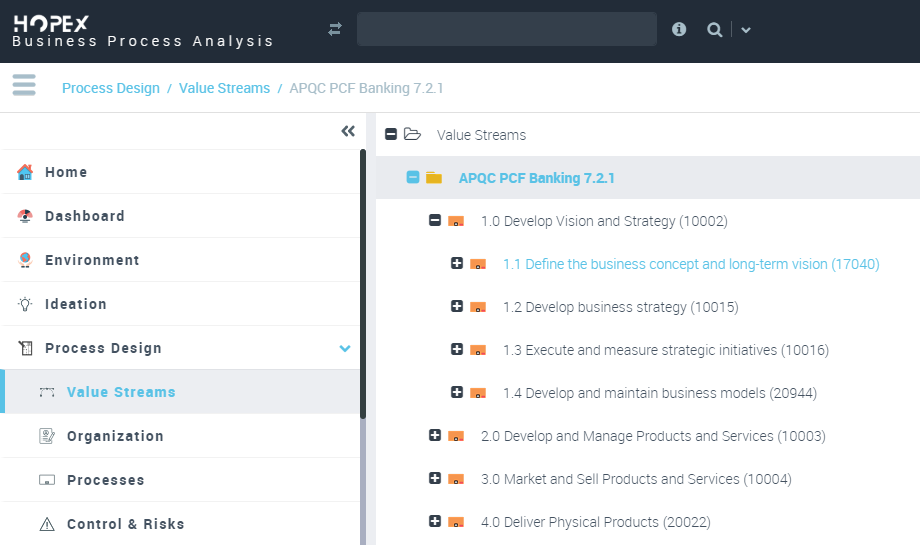Collapse the Value Streams root node
920x545 pixels.
click(x=391, y=134)
